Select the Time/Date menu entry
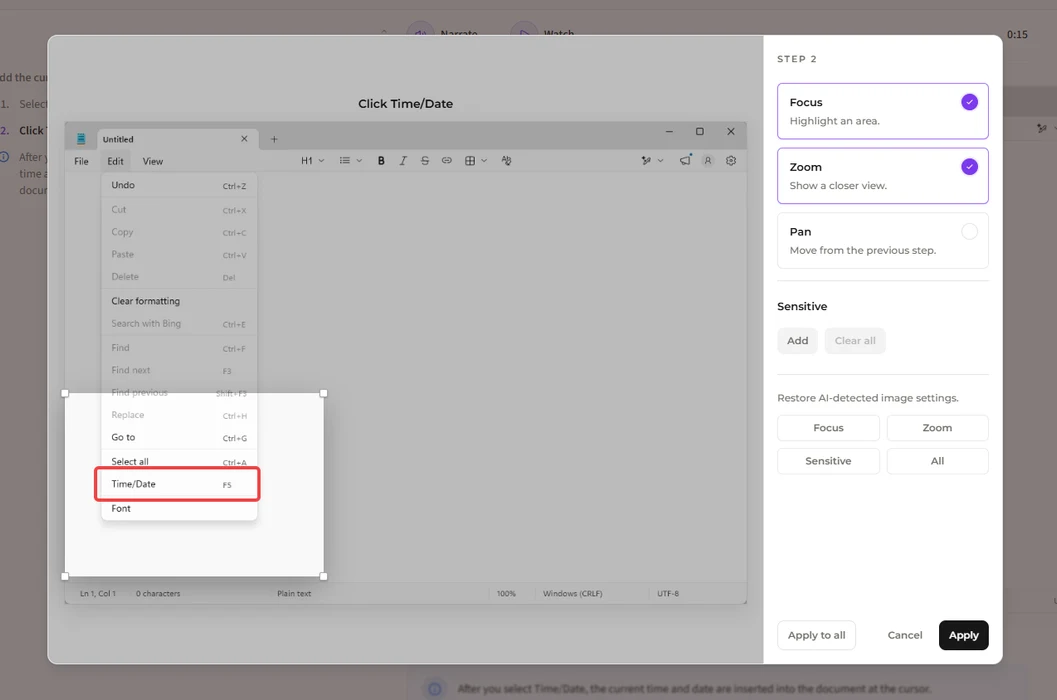Image resolution: width=1057 pixels, height=700 pixels. tap(178, 484)
